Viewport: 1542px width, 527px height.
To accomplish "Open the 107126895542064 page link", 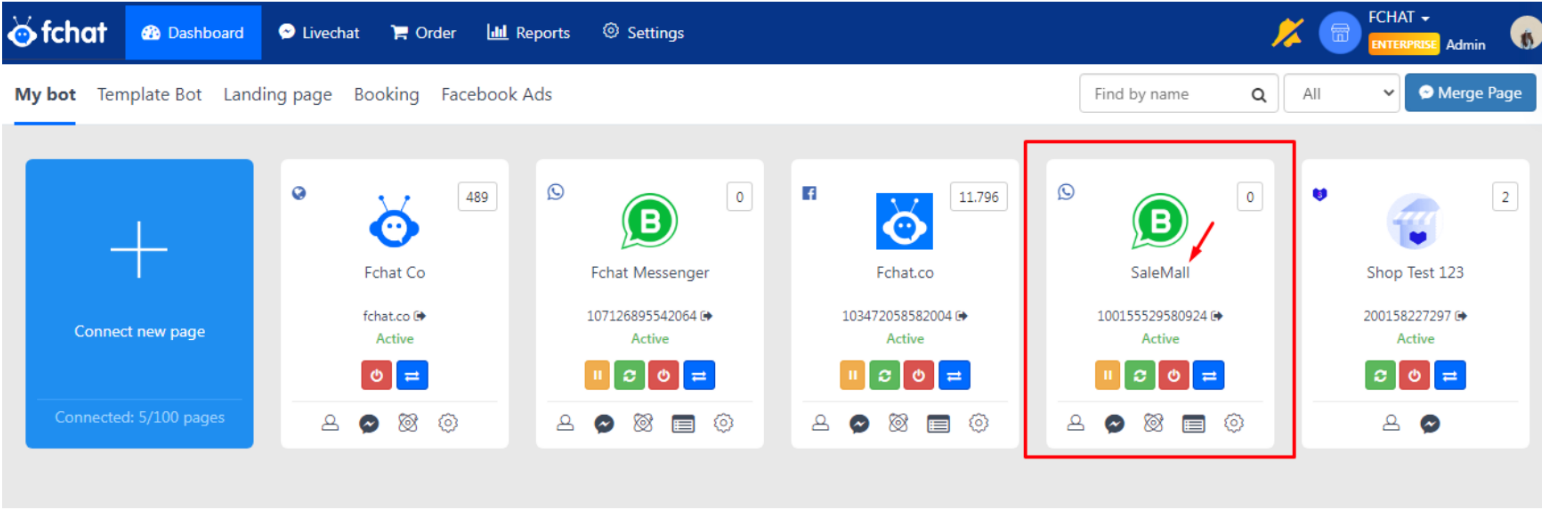I will point(649,315).
